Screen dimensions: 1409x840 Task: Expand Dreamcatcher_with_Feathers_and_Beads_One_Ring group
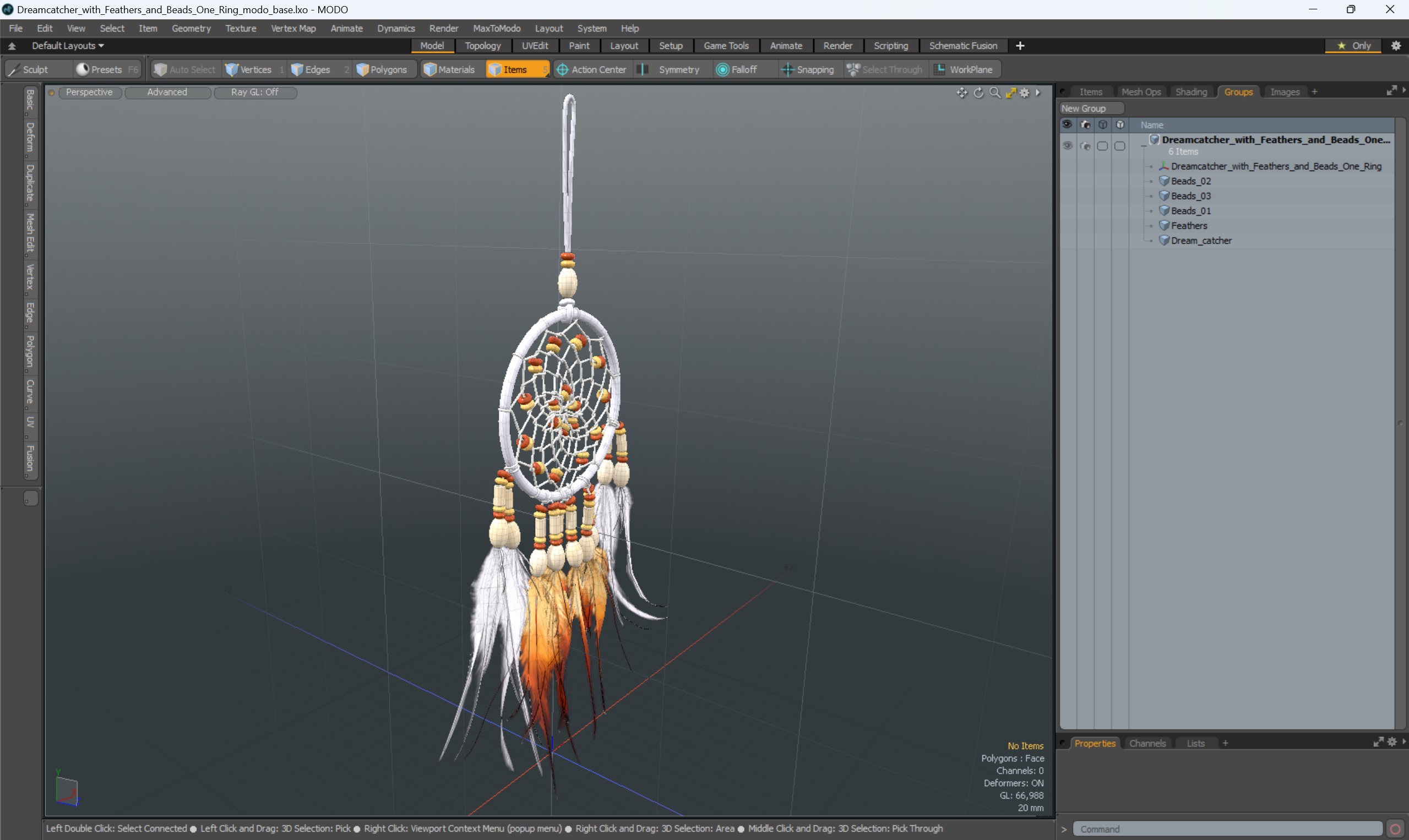point(1144,139)
